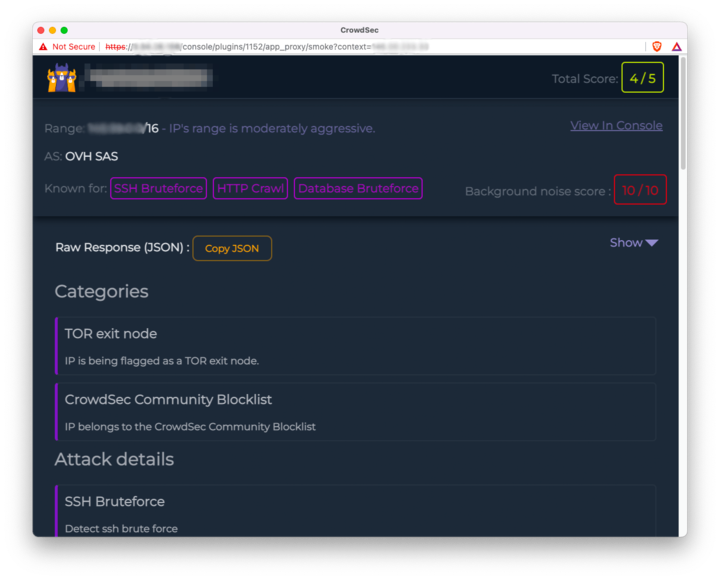This screenshot has height=580, width=720.
Task: Click the Total Score 4/5 badge
Action: click(x=642, y=78)
